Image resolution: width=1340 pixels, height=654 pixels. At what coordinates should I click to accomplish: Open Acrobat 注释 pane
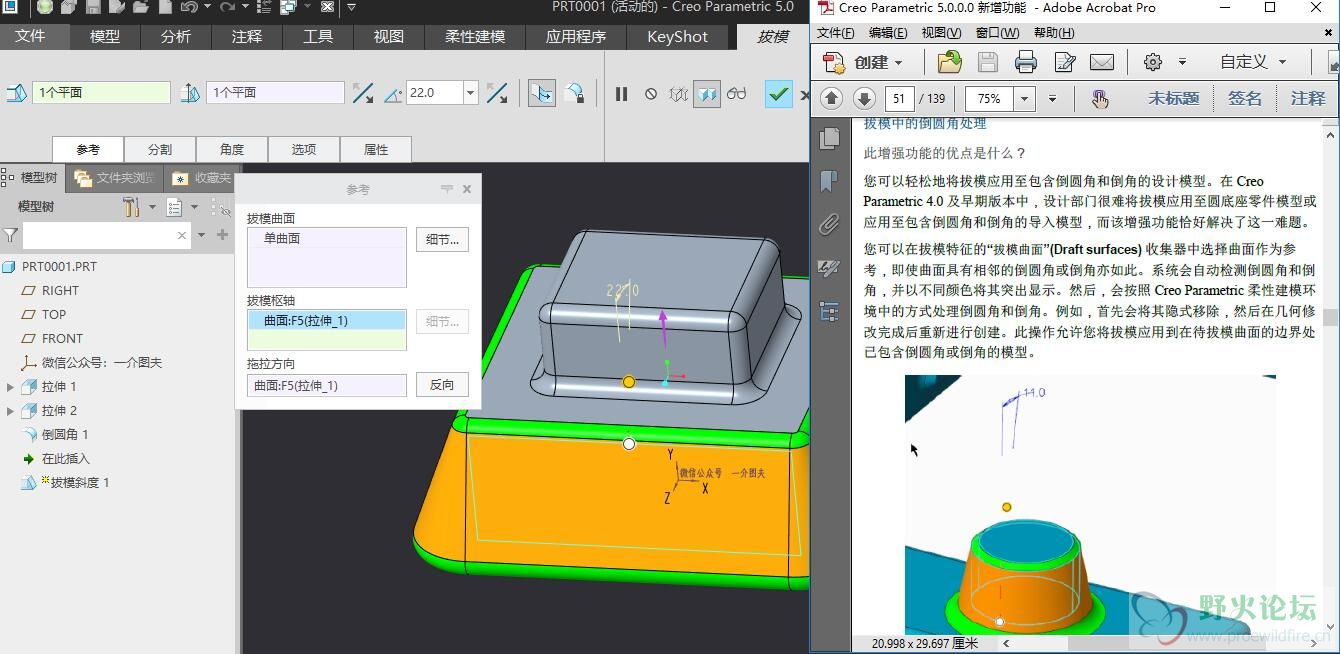(1308, 99)
